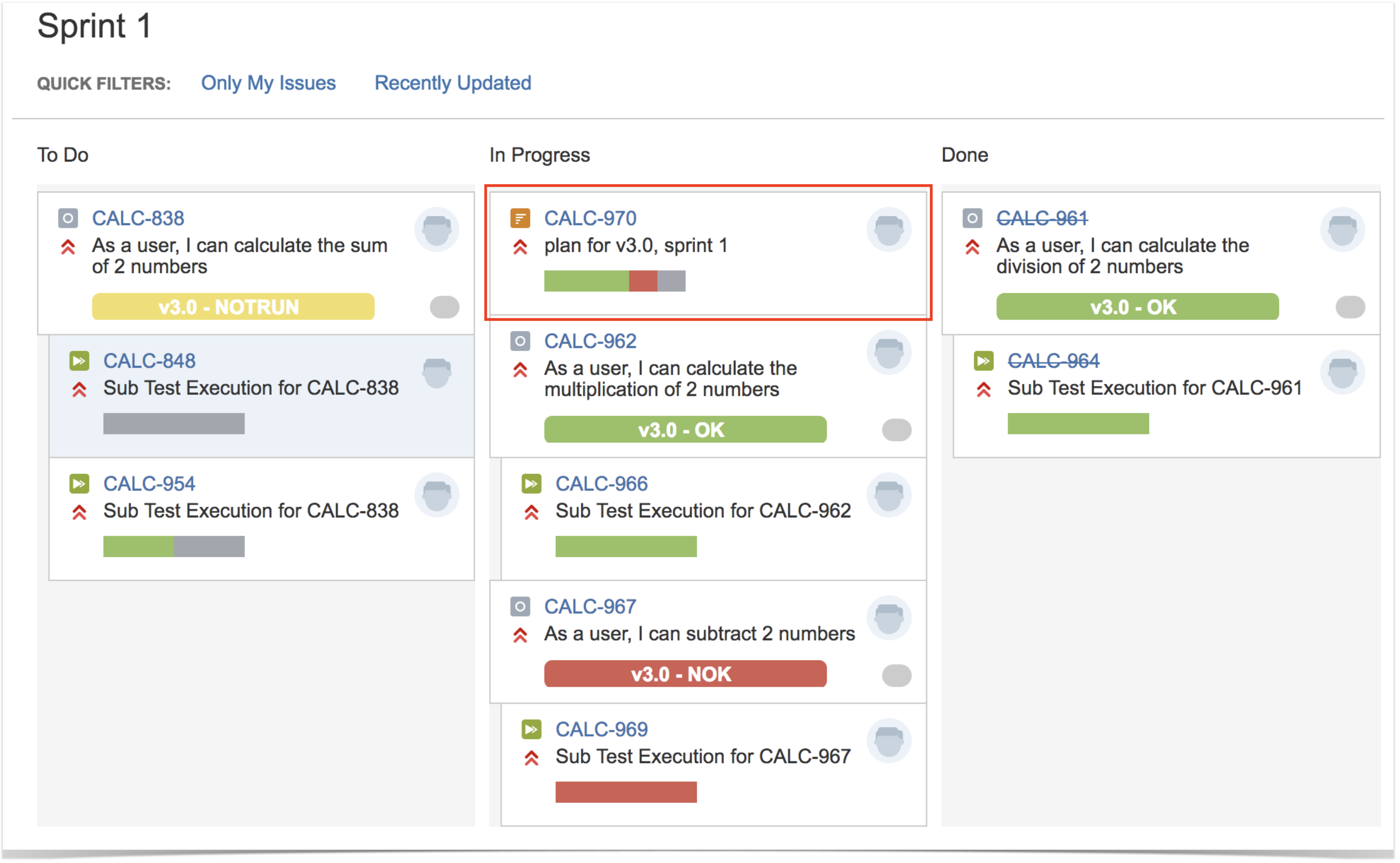Open the assignee avatar on CALC-961
Image resolution: width=1400 pixels, height=863 pixels.
(1342, 230)
